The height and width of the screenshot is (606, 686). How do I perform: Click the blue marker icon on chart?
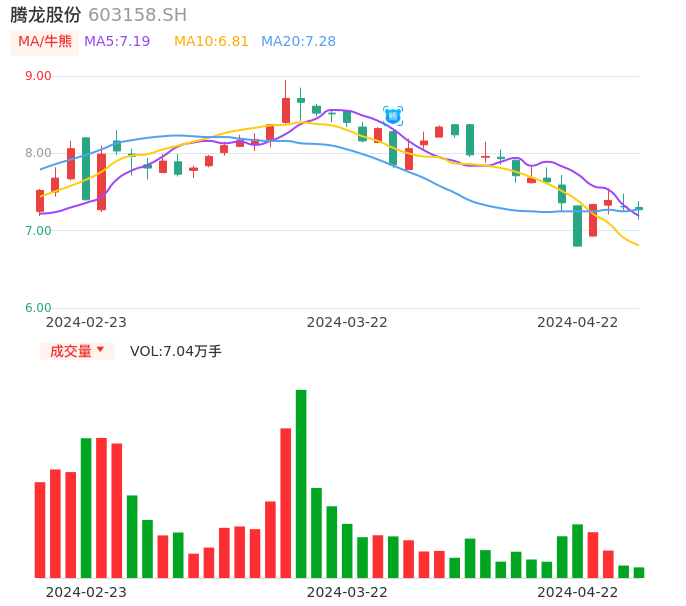tap(393, 116)
